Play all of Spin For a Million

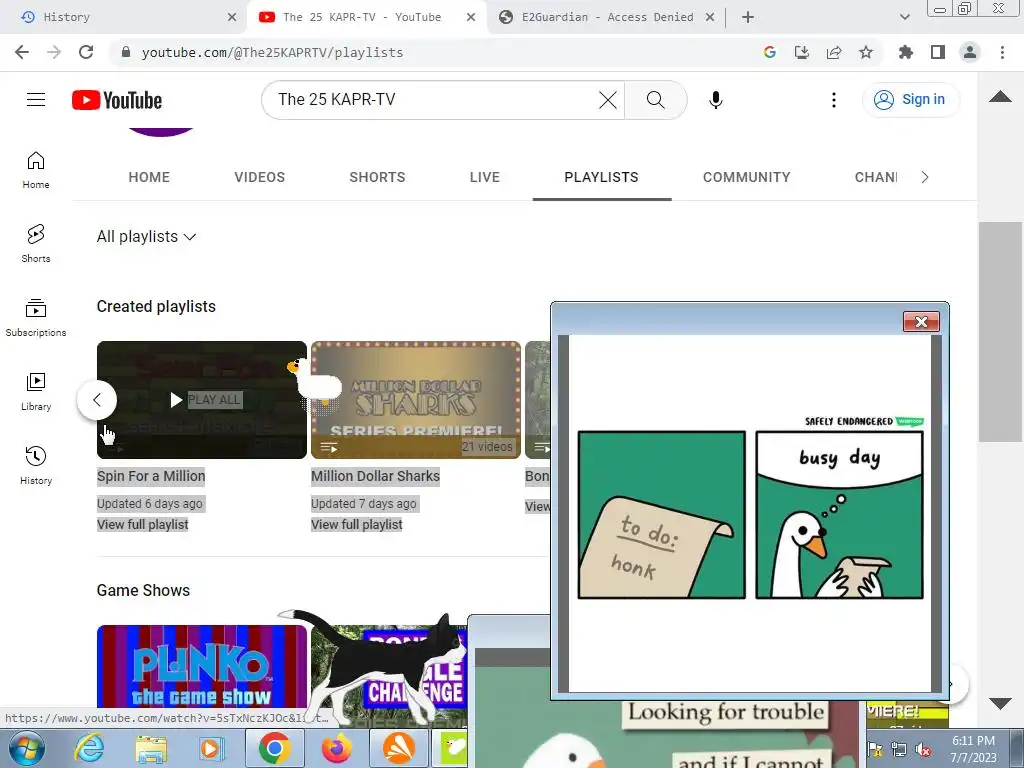(x=206, y=400)
